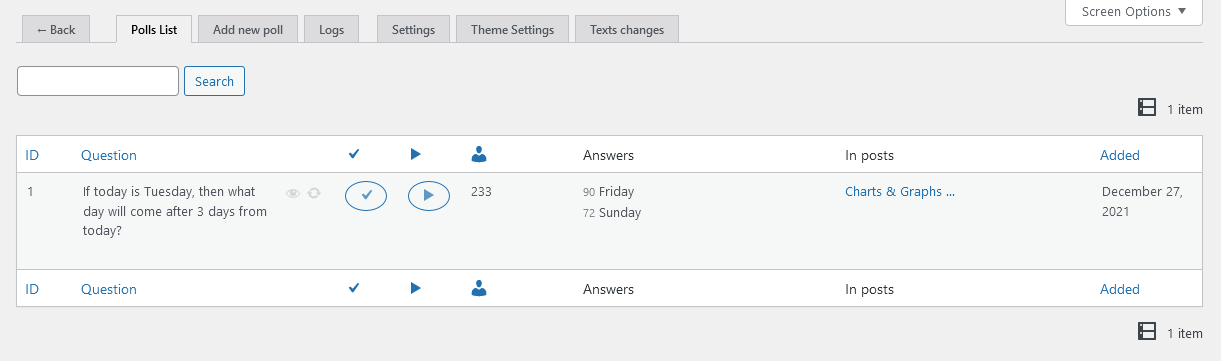Open the Logs tab
The image size is (1221, 361).
point(332,30)
